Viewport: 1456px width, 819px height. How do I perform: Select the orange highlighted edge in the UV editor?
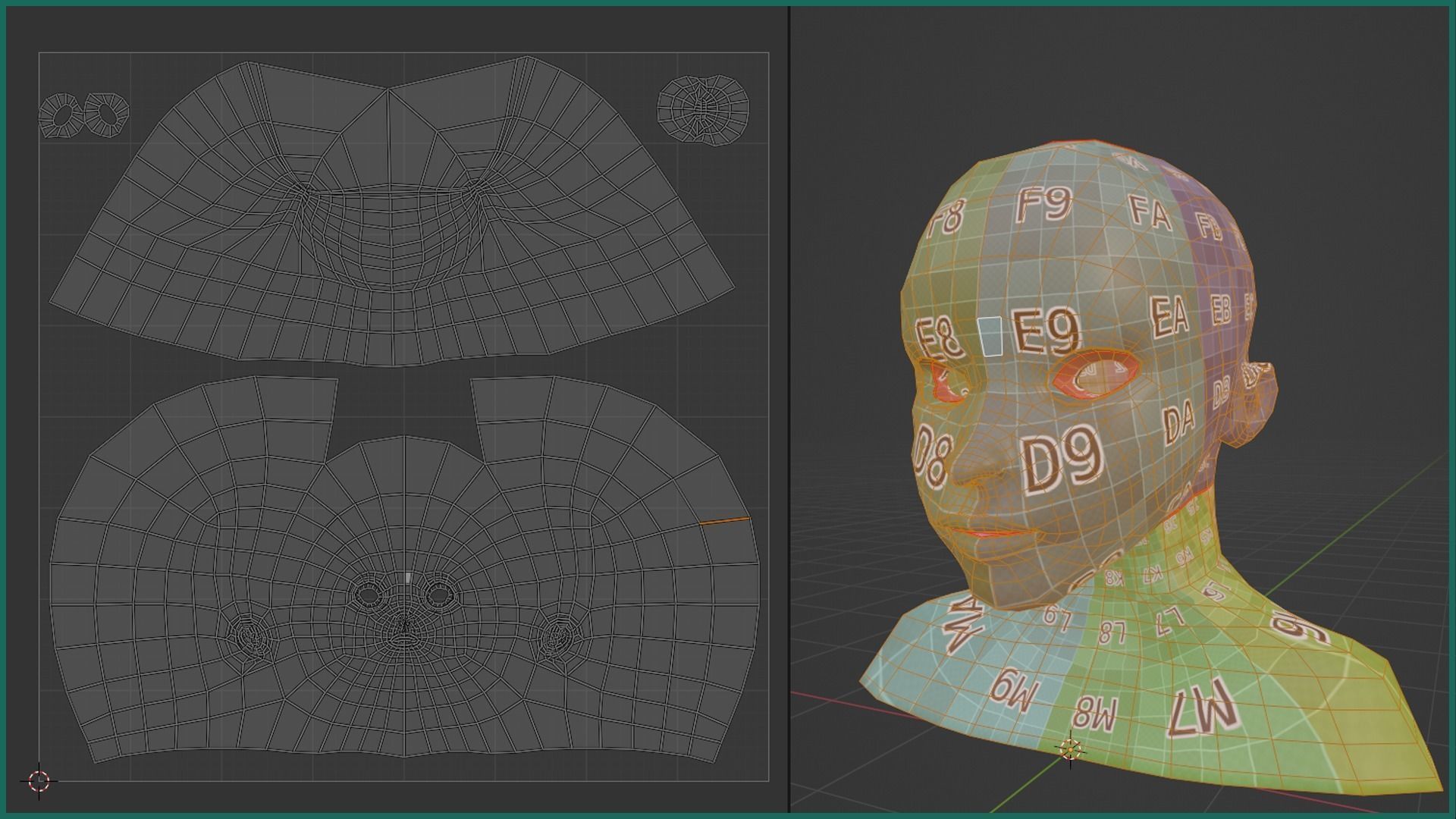click(x=724, y=521)
